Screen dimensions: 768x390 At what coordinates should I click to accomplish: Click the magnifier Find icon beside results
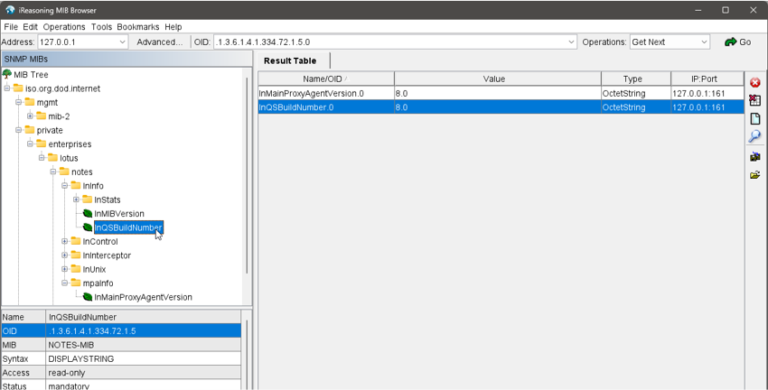pyautogui.click(x=755, y=136)
